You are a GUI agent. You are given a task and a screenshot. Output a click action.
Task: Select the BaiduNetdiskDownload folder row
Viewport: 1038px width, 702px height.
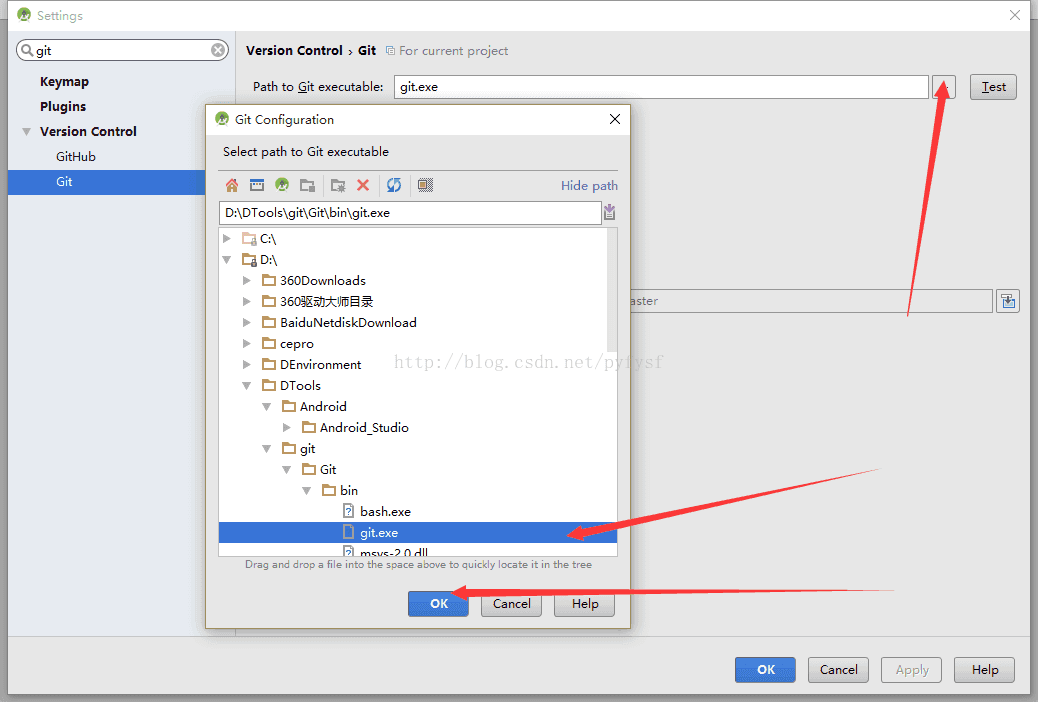coord(413,323)
